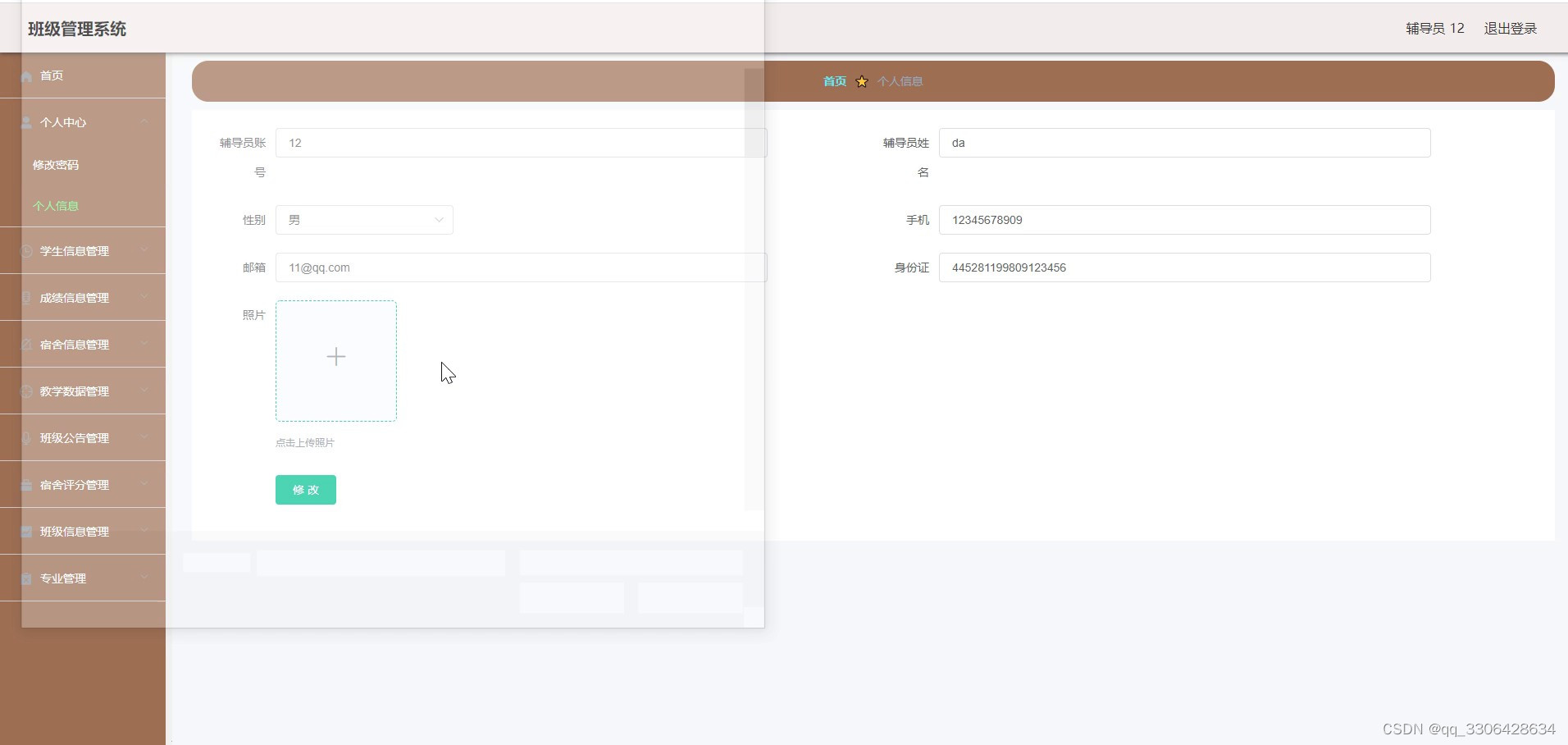
Task: Click the 修改 submit button
Action: point(306,490)
